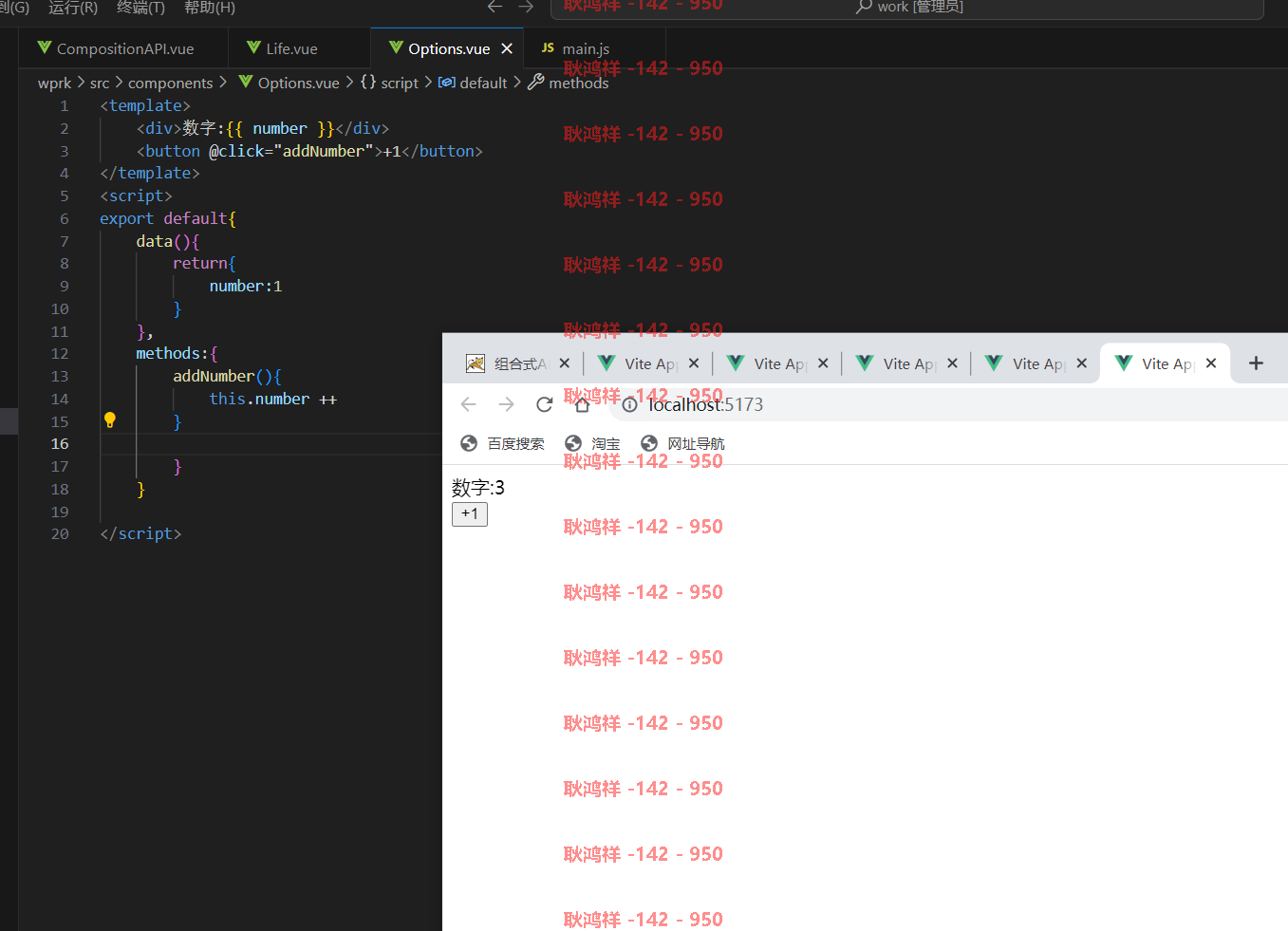Switch to the second Vite App browser tab

point(778,363)
